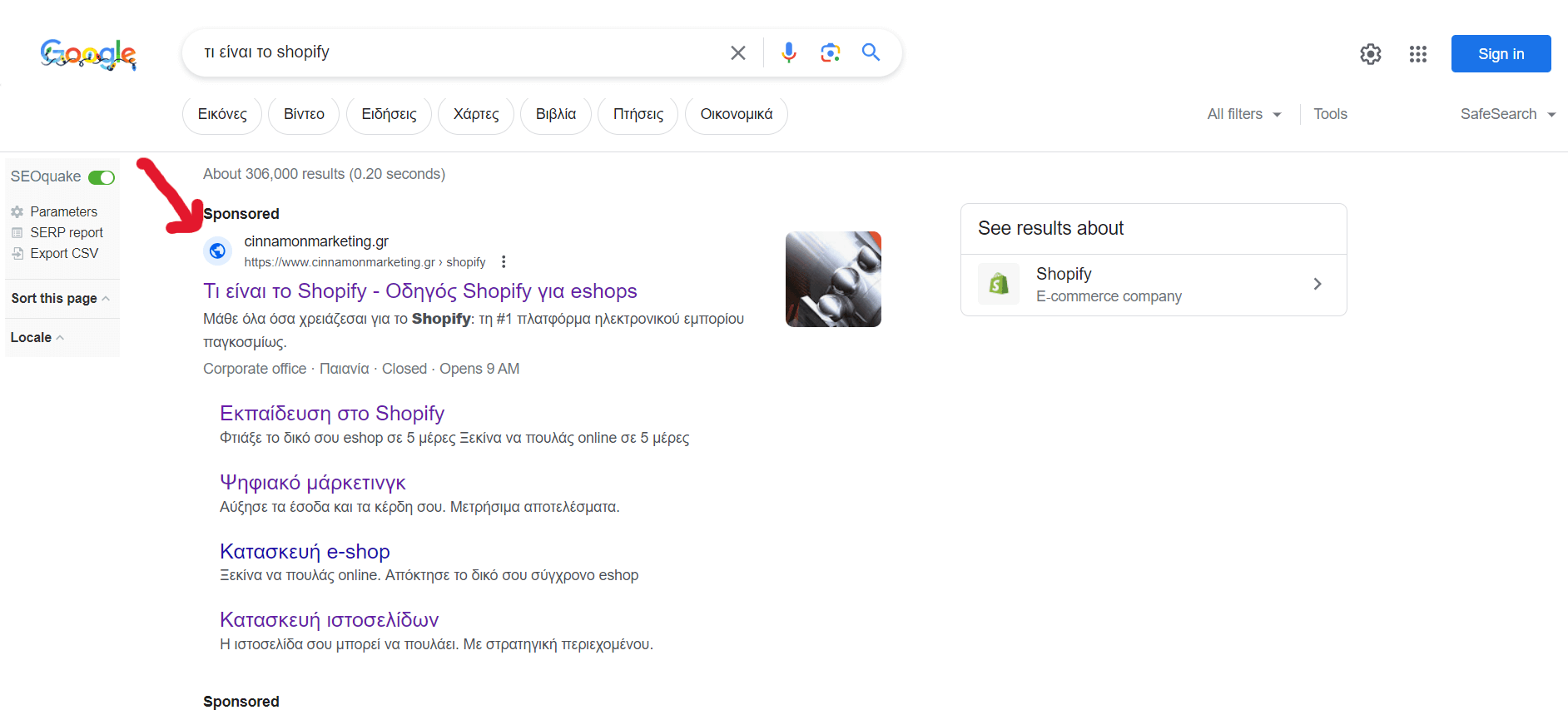Click the ad thumbnail image
1568x715 pixels.
[x=833, y=280]
